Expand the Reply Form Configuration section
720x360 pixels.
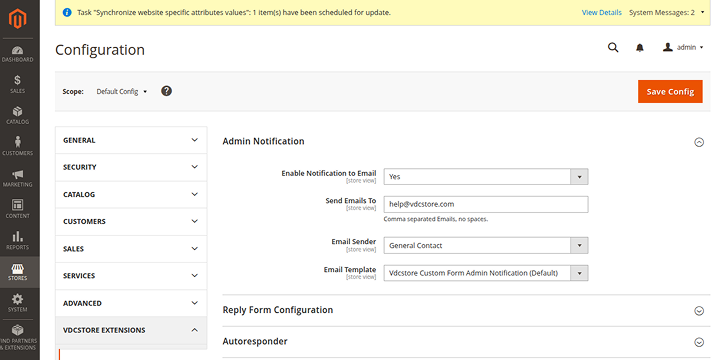point(466,310)
